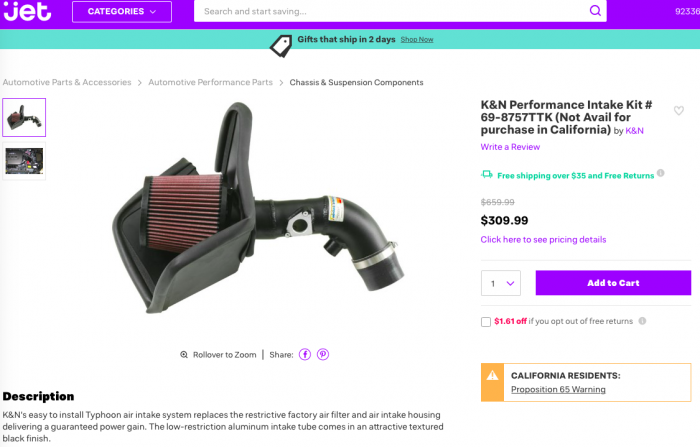Click the gift tag icon in banner

tap(281, 45)
